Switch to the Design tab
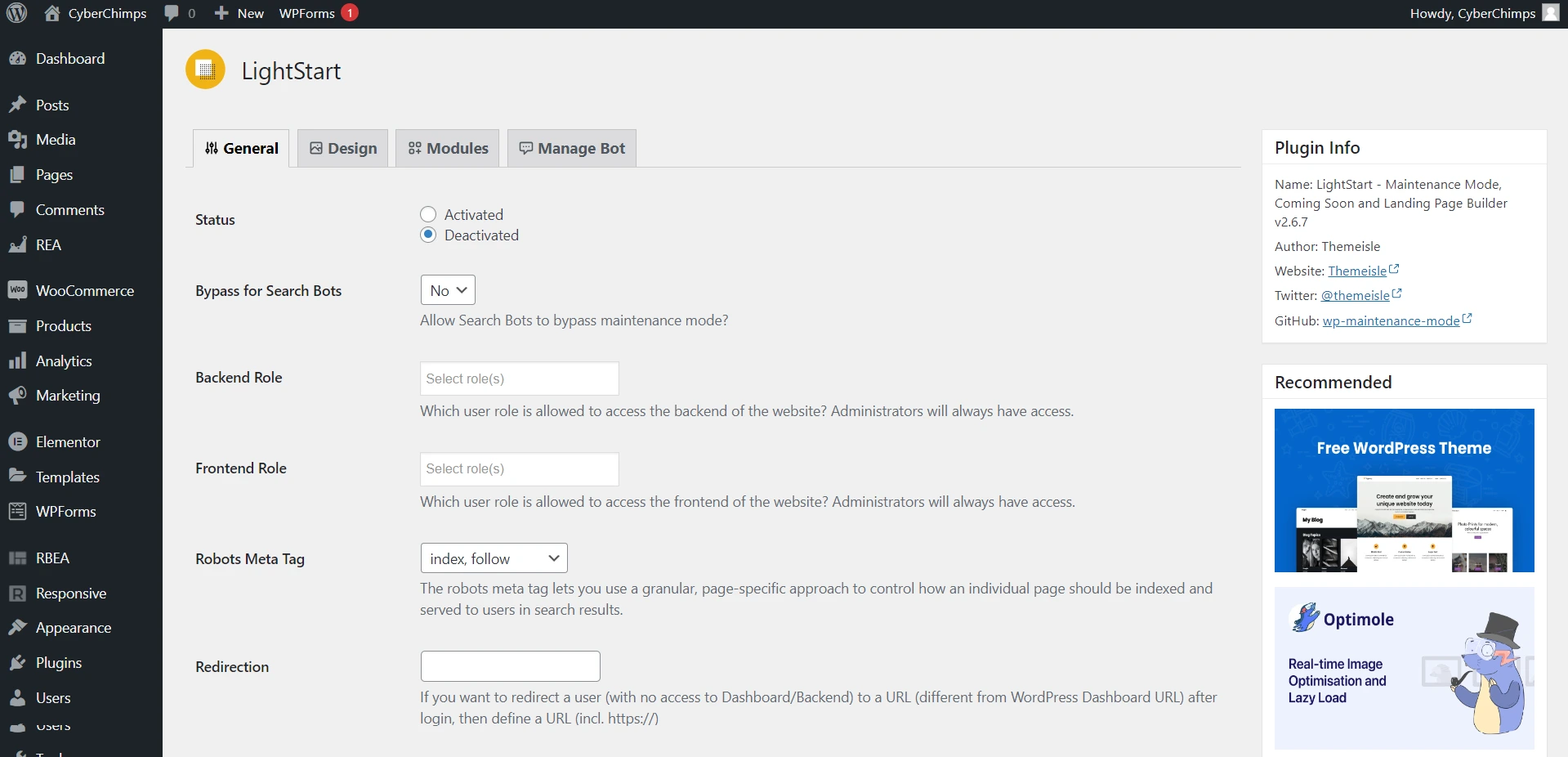This screenshot has width=1568, height=757. click(x=342, y=148)
